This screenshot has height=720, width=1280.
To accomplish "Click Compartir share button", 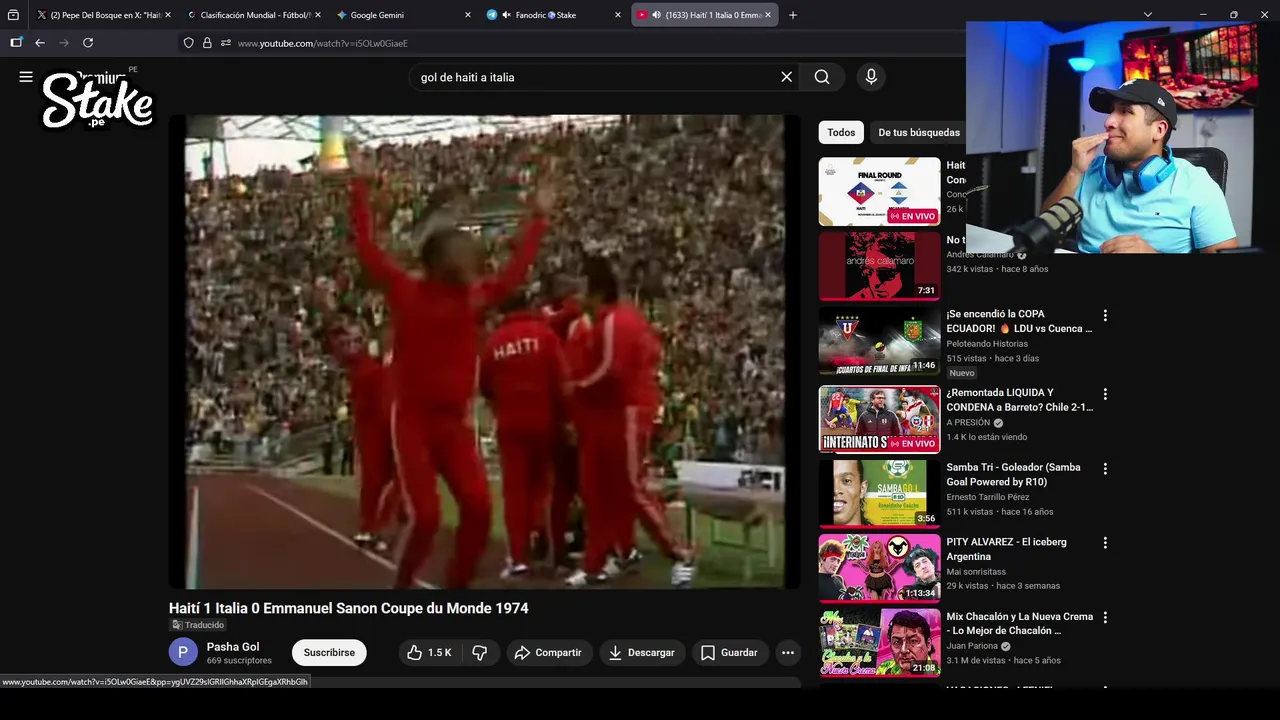I will click(548, 653).
